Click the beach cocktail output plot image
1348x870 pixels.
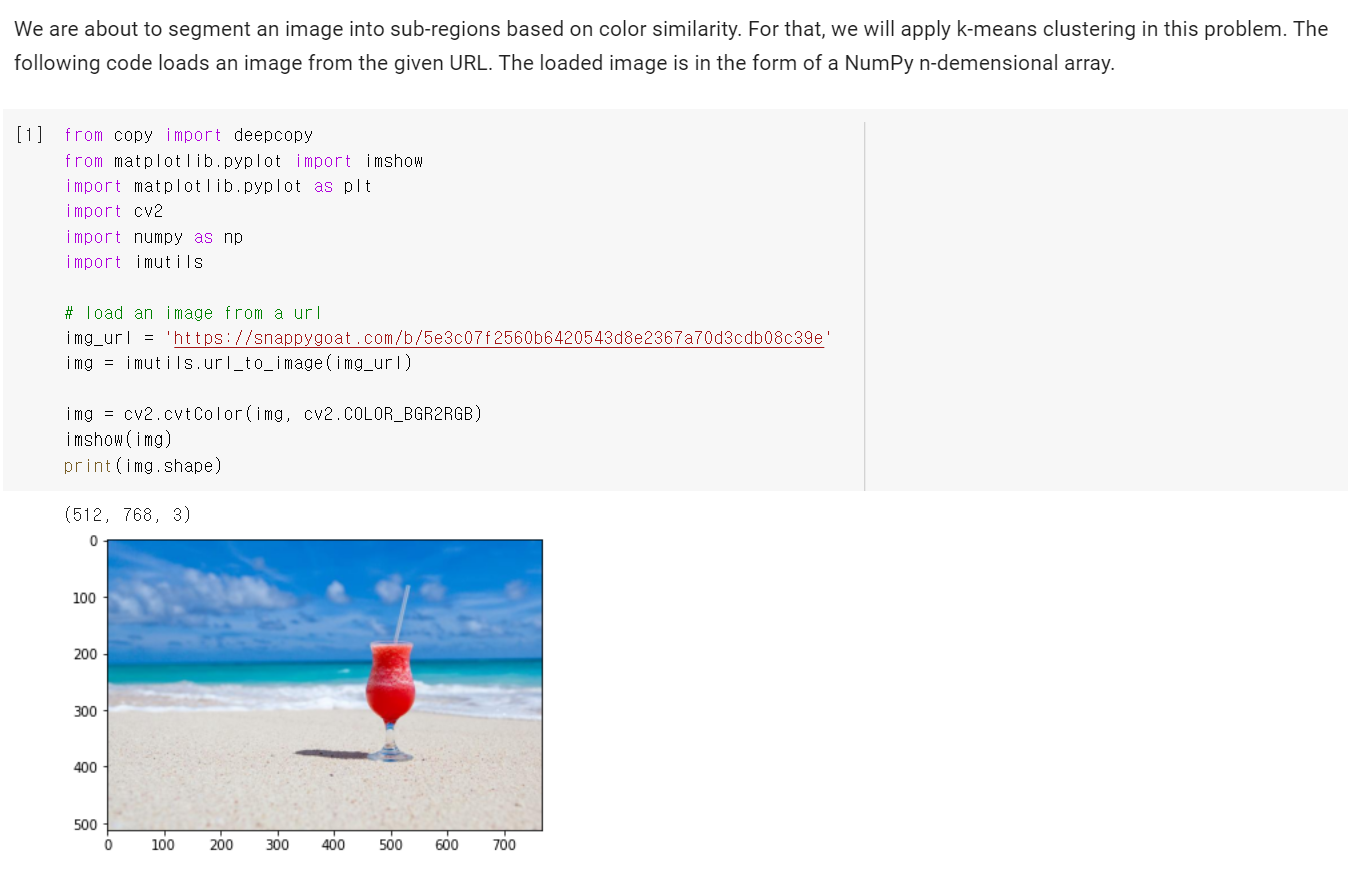[x=325, y=685]
